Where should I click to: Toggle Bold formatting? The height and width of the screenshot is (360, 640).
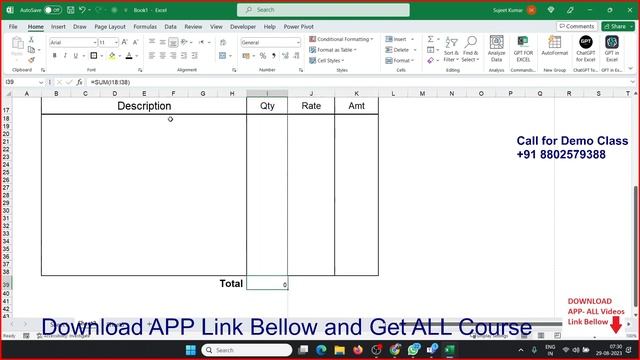click(x=54, y=56)
